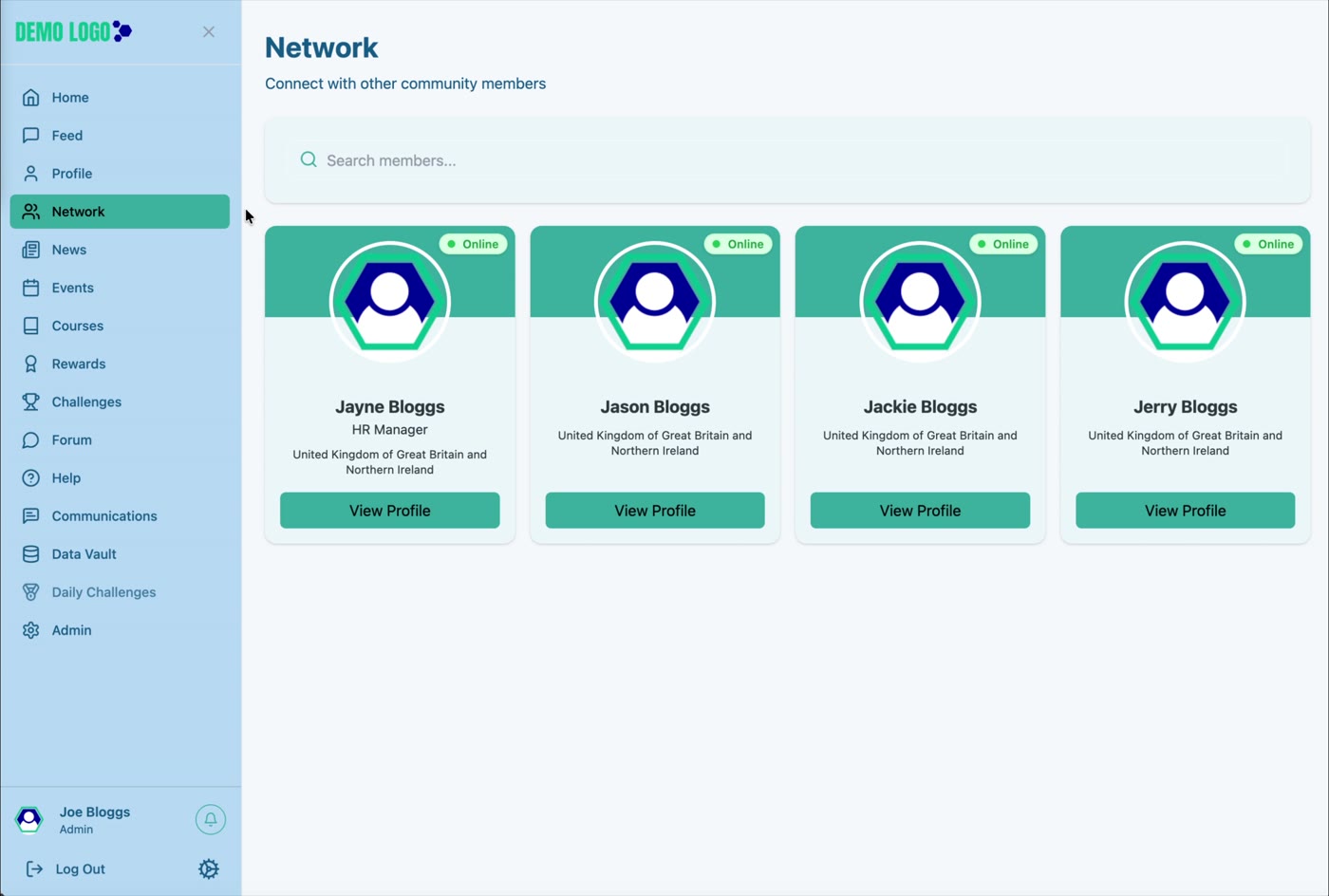This screenshot has width=1329, height=896.
Task: Click the Feed speech bubble icon
Action: [31, 136]
